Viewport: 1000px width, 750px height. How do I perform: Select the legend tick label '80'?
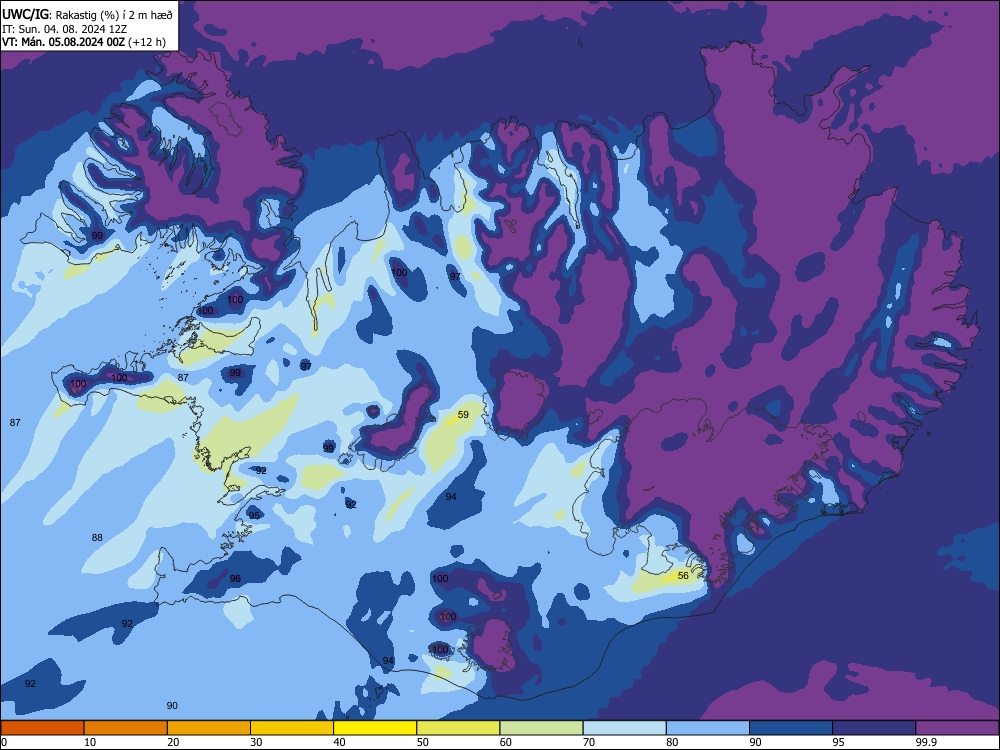click(672, 742)
